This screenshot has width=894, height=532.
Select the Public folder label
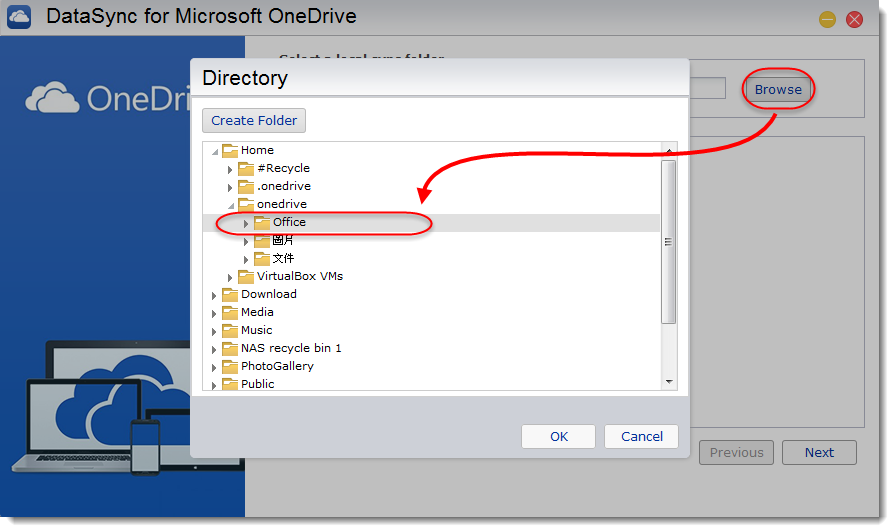pos(258,384)
